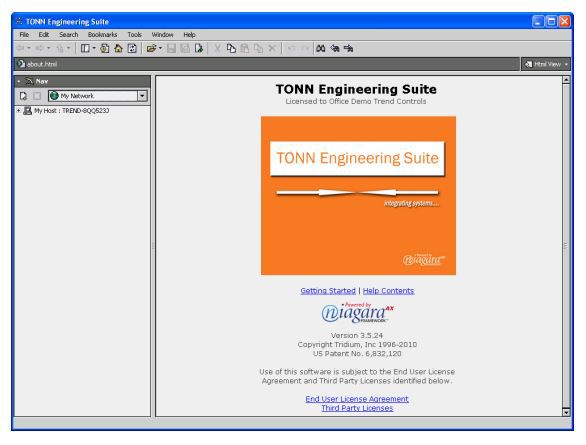This screenshot has height=445, width=586.
Task: Minimize the TONN Engineering Suite window
Action: (538, 21)
